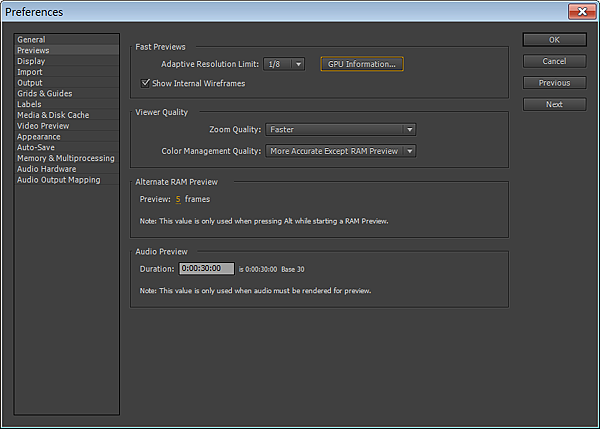Switch to Output preferences
600x429 pixels.
pyautogui.click(x=67, y=83)
